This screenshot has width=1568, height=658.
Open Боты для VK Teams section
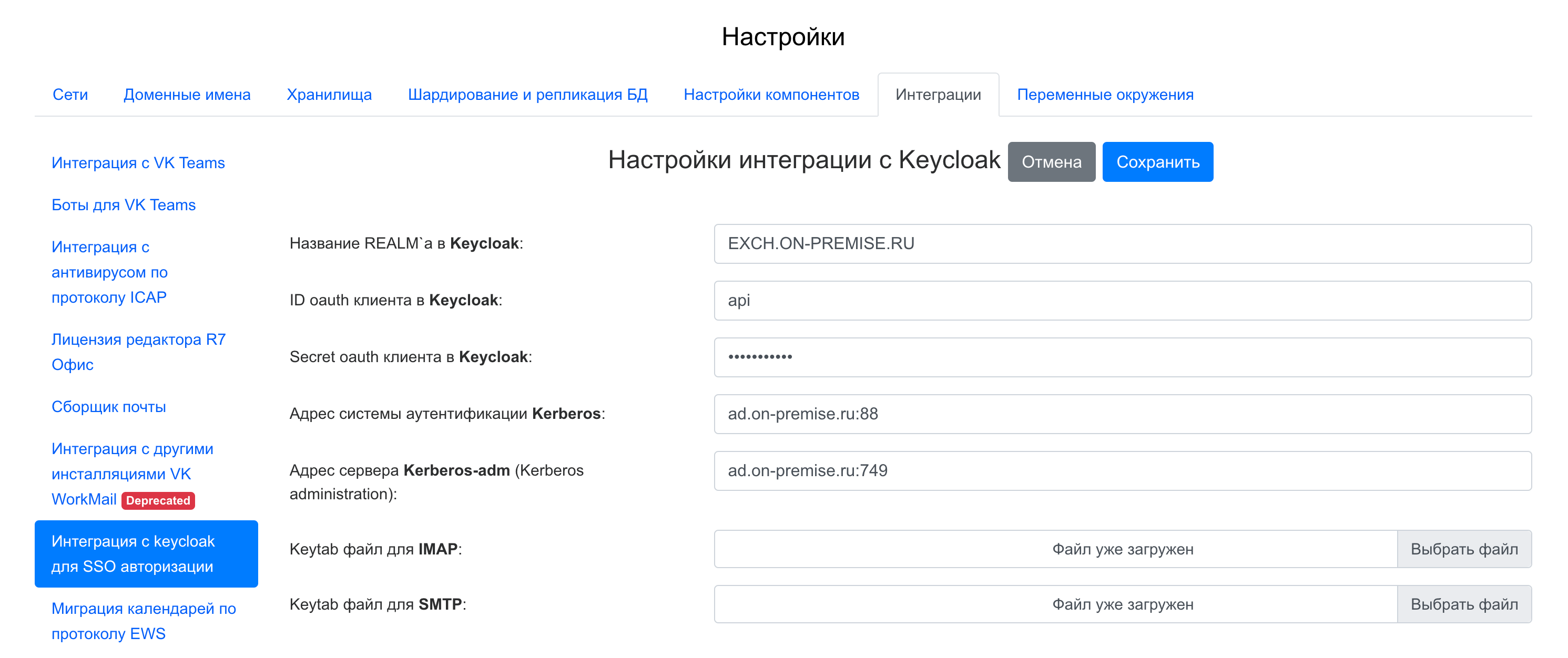pyautogui.click(x=124, y=205)
